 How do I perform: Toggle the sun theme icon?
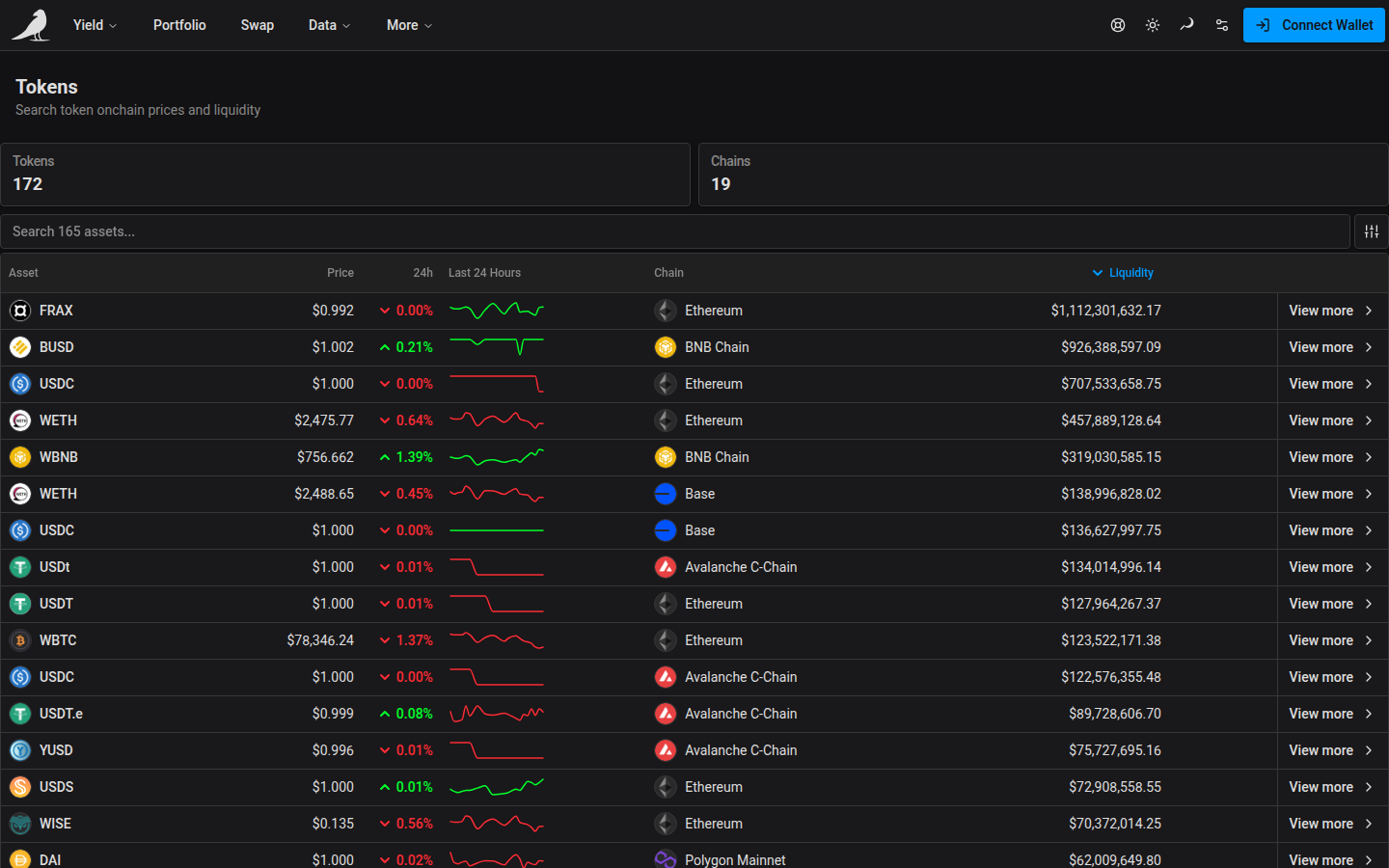(1153, 25)
